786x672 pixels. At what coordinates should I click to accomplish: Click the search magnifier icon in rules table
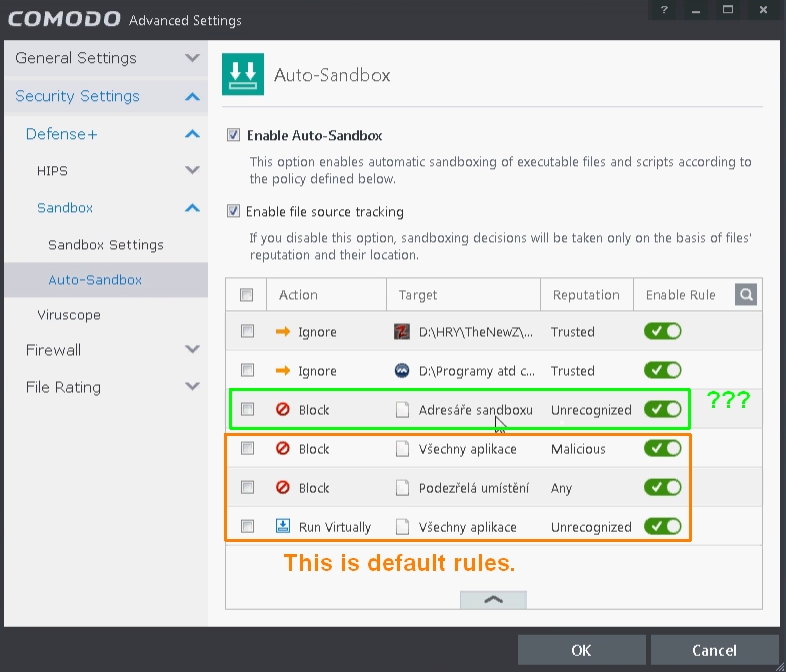746,294
